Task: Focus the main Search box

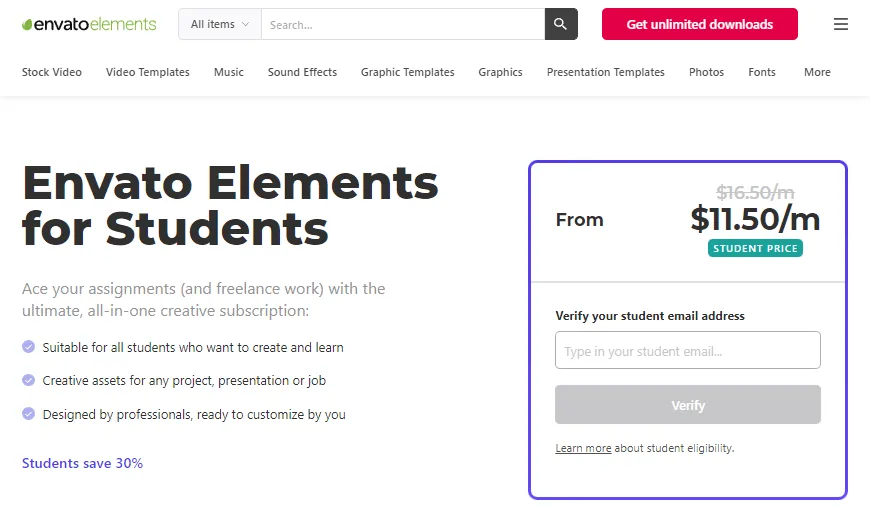Action: click(x=403, y=24)
